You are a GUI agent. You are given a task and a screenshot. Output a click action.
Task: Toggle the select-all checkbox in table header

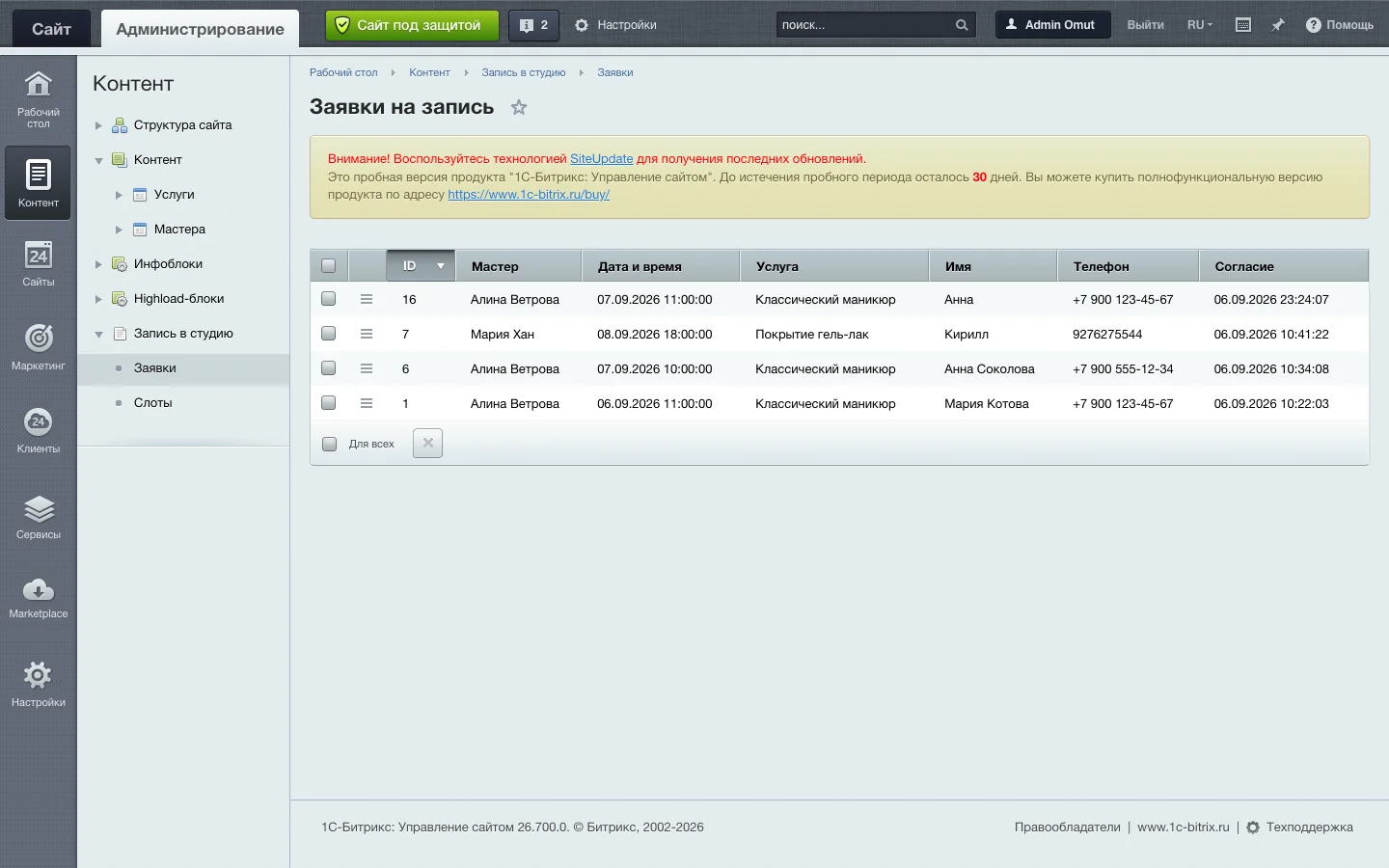click(329, 266)
